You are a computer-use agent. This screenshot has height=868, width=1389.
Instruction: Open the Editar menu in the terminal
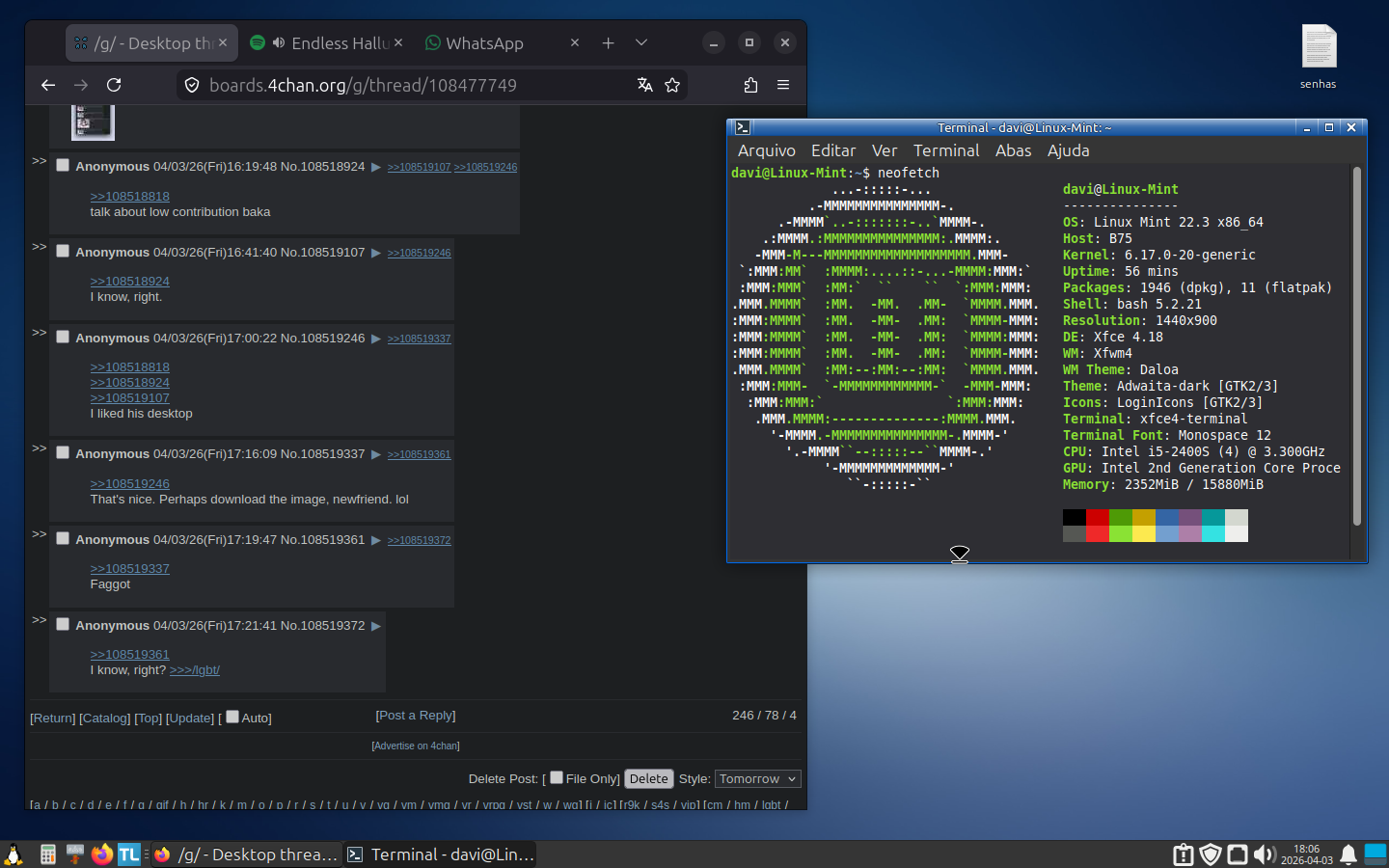pos(832,150)
